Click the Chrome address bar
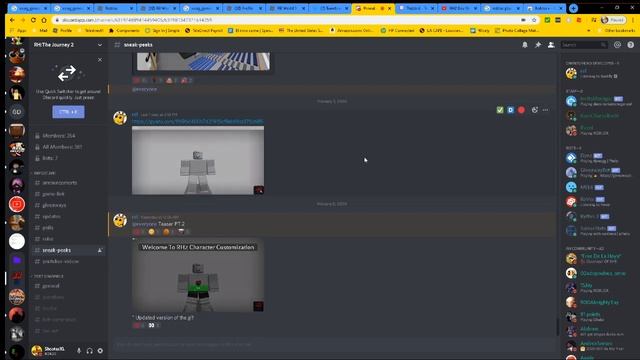The image size is (640, 360). tap(286, 20)
